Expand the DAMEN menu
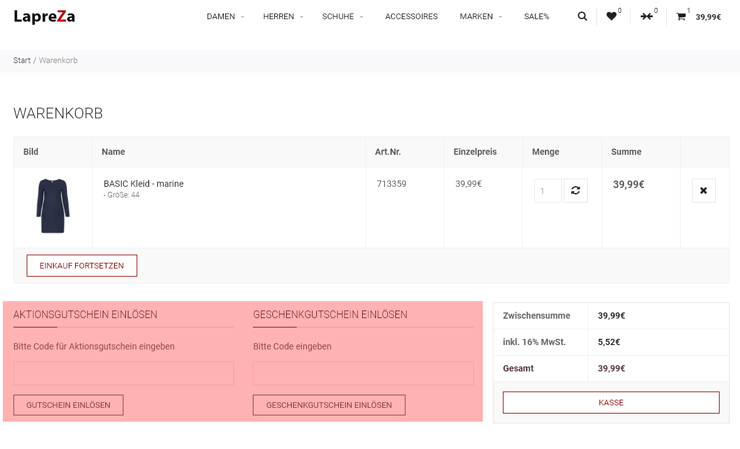 [x=225, y=17]
